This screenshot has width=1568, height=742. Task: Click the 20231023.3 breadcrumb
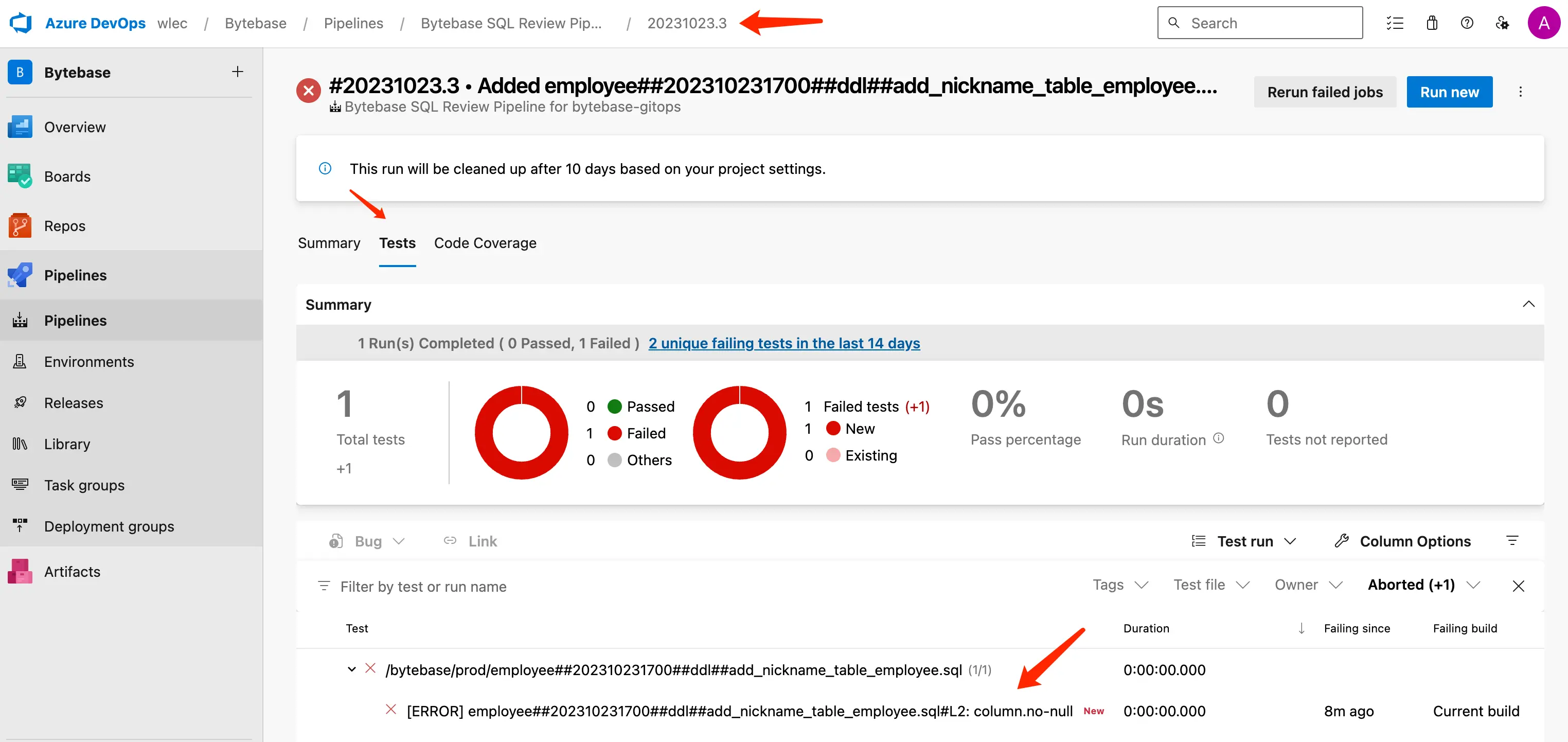coord(687,23)
